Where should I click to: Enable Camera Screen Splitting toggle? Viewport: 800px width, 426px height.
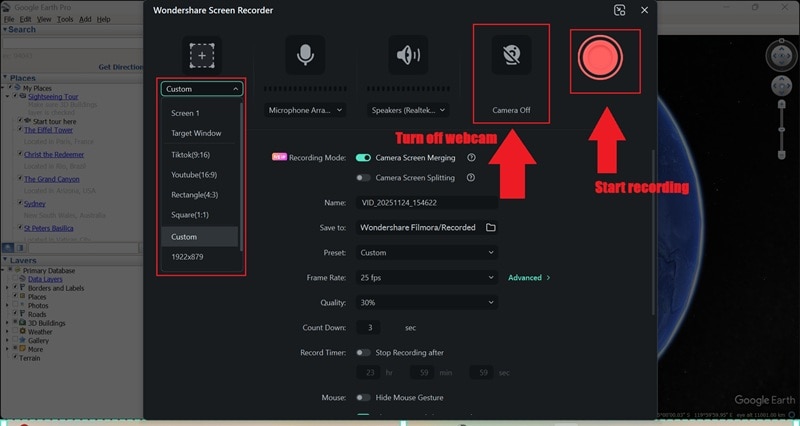coord(363,178)
